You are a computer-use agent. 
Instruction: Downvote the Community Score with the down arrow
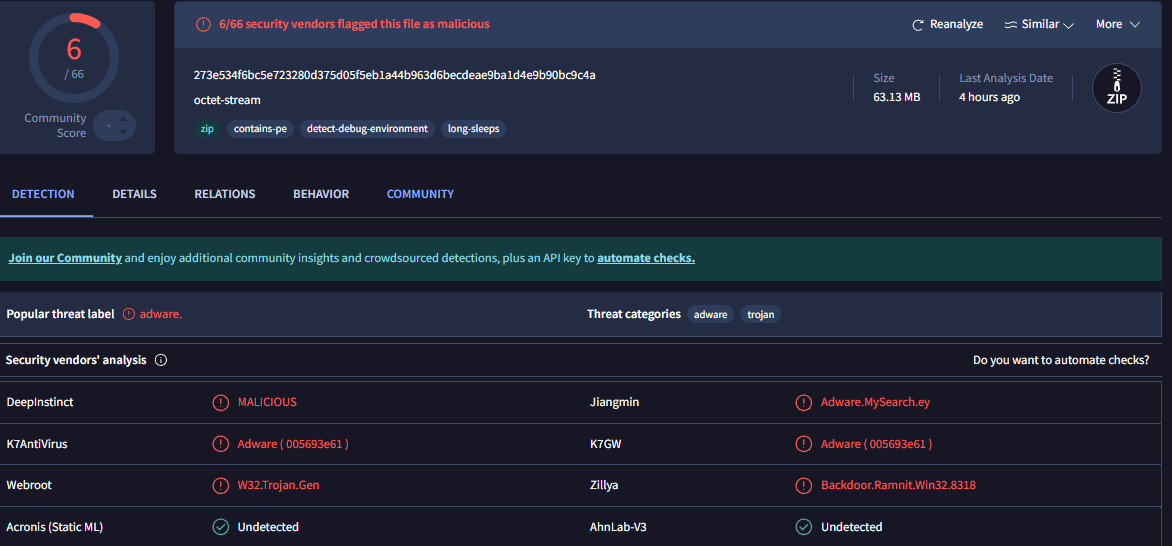click(123, 132)
